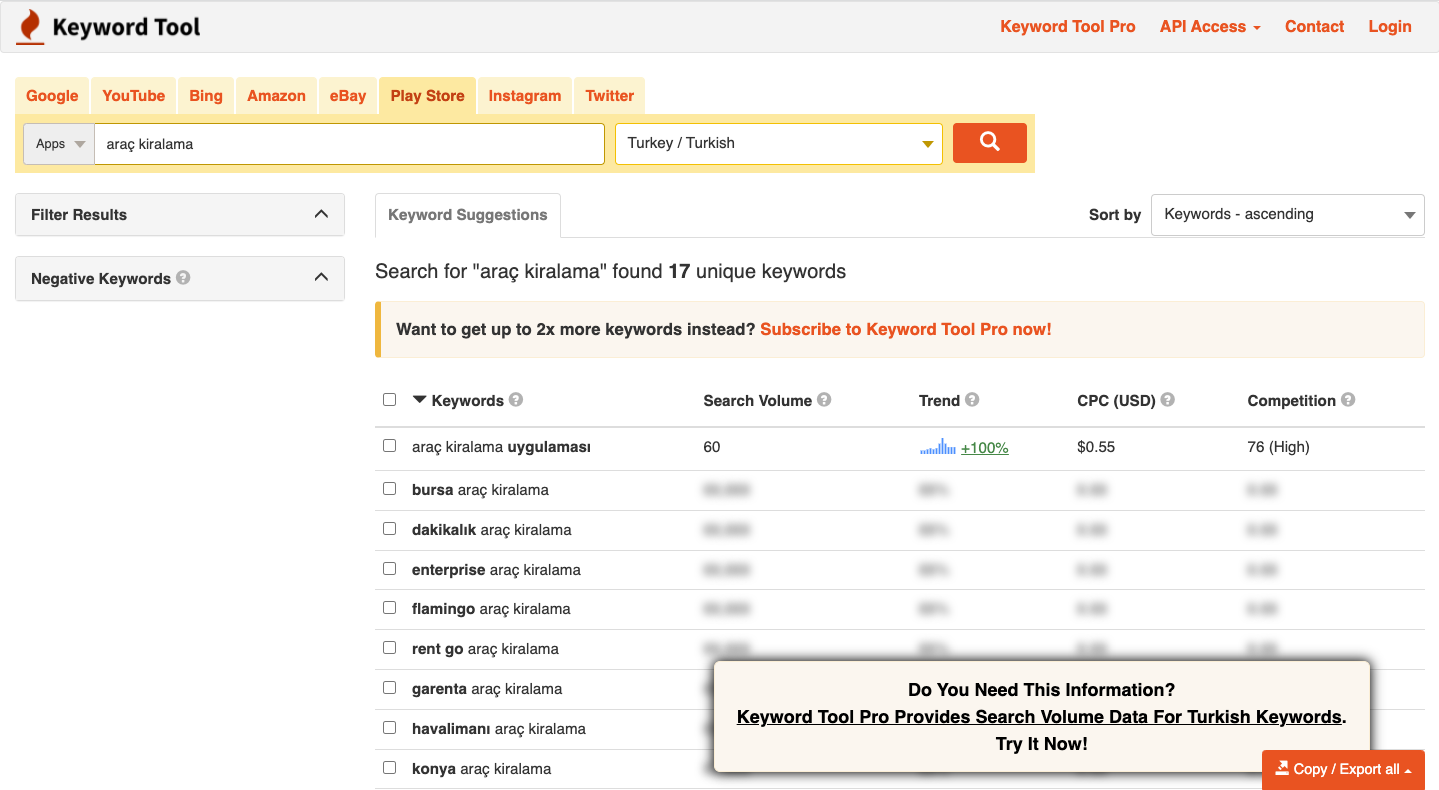Switch to the YouTube tab

134,96
